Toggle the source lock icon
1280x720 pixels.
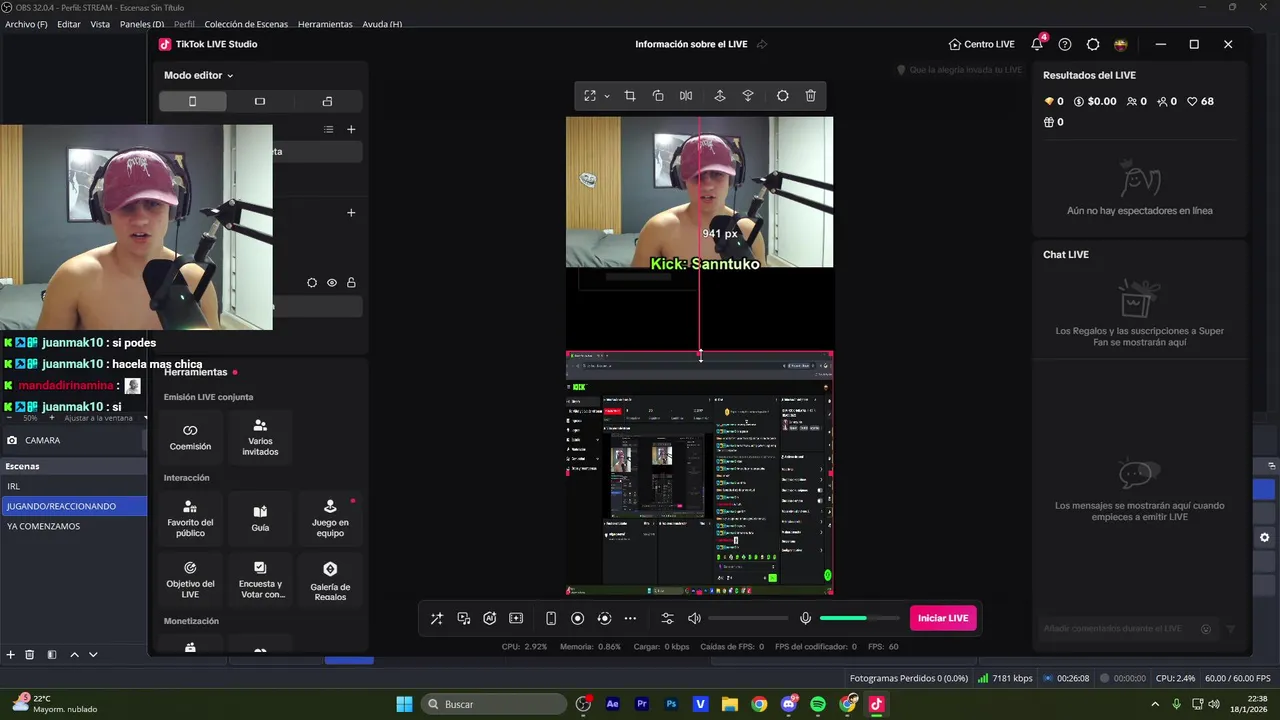(x=351, y=283)
